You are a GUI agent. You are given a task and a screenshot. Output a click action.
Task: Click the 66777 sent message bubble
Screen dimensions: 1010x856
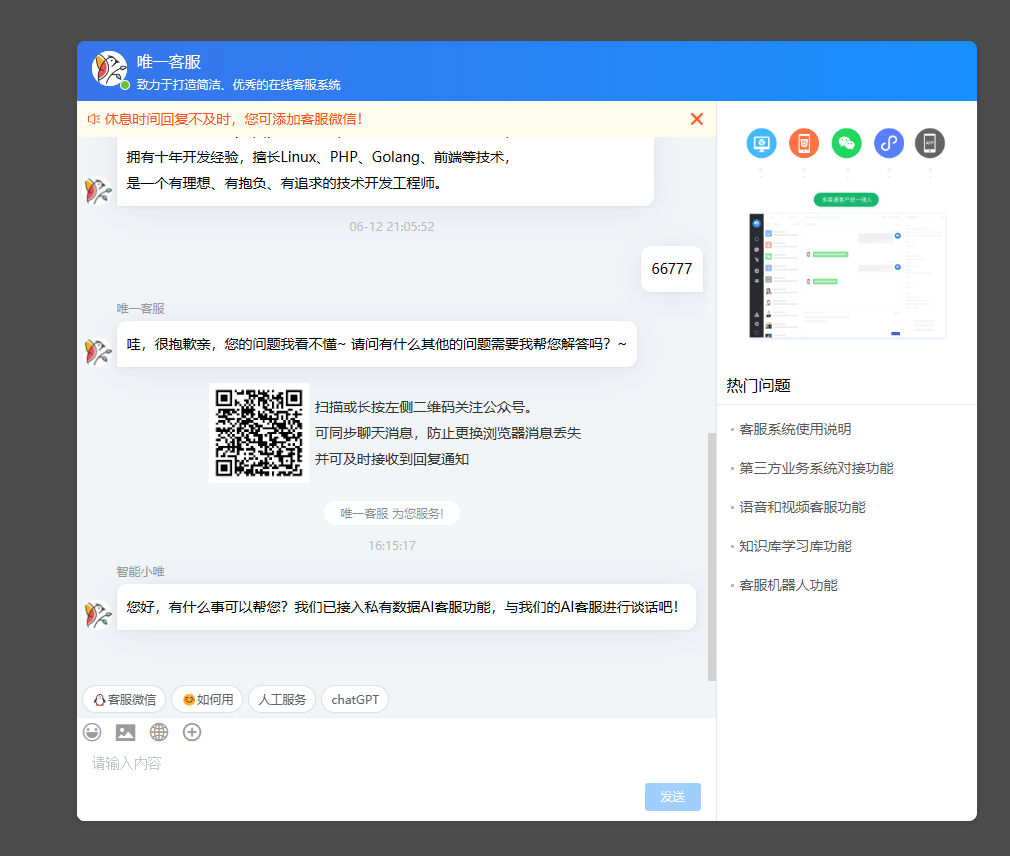point(672,269)
